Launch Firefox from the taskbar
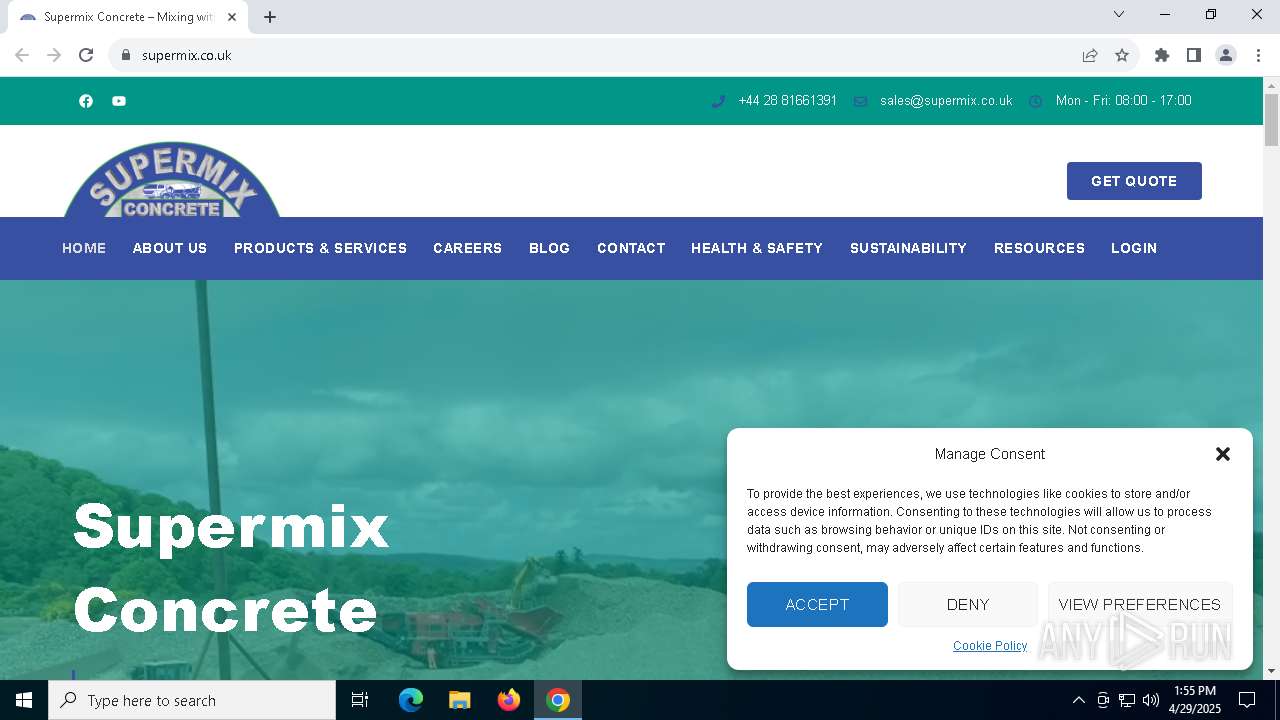Viewport: 1280px width, 720px height. (509, 700)
